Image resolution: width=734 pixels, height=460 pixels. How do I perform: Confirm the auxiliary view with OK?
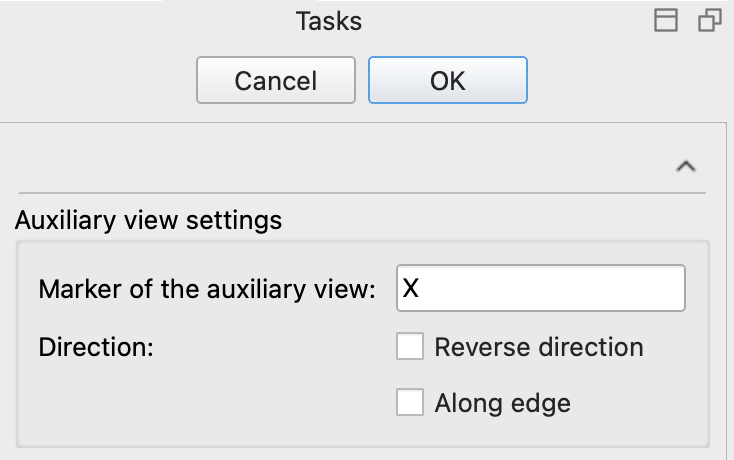[447, 80]
